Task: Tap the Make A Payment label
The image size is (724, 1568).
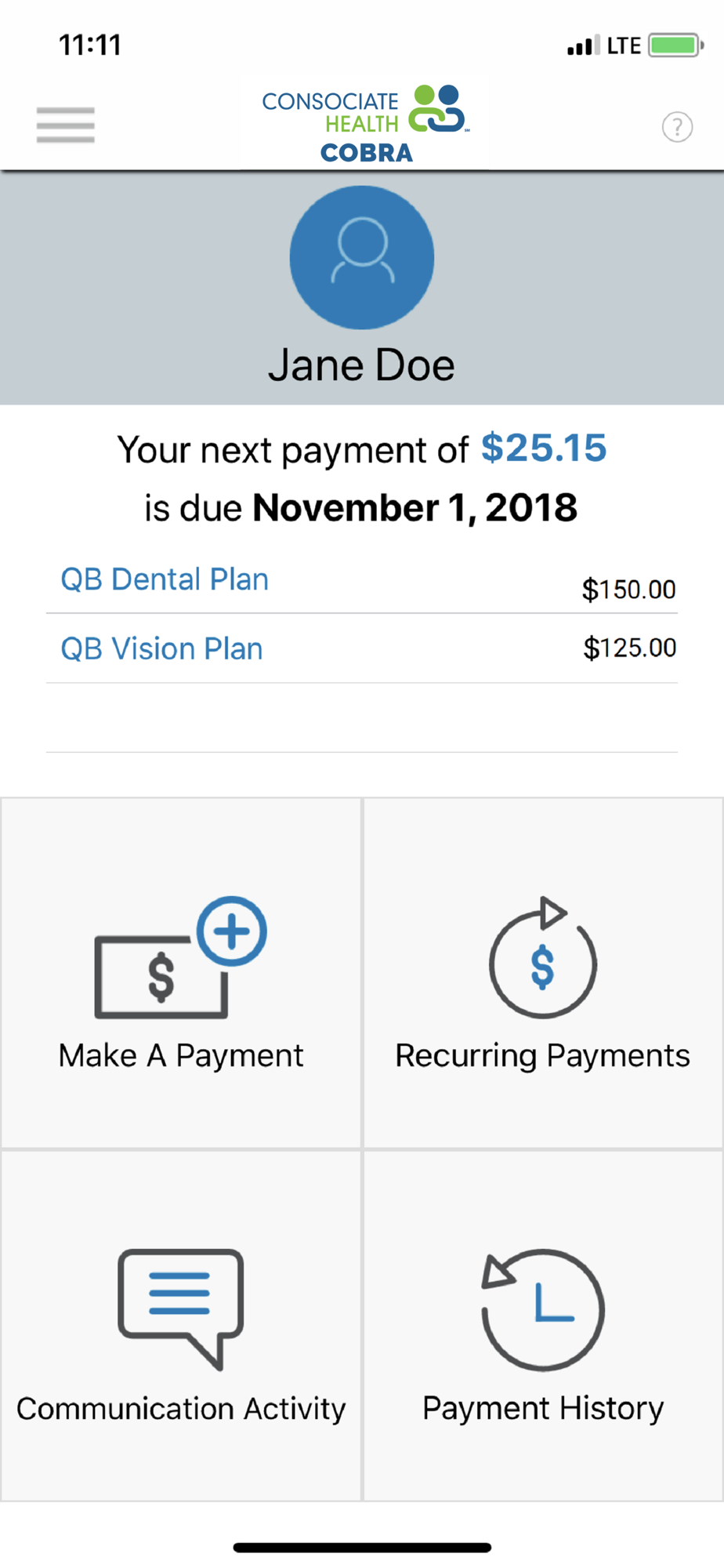Action: [x=181, y=1056]
